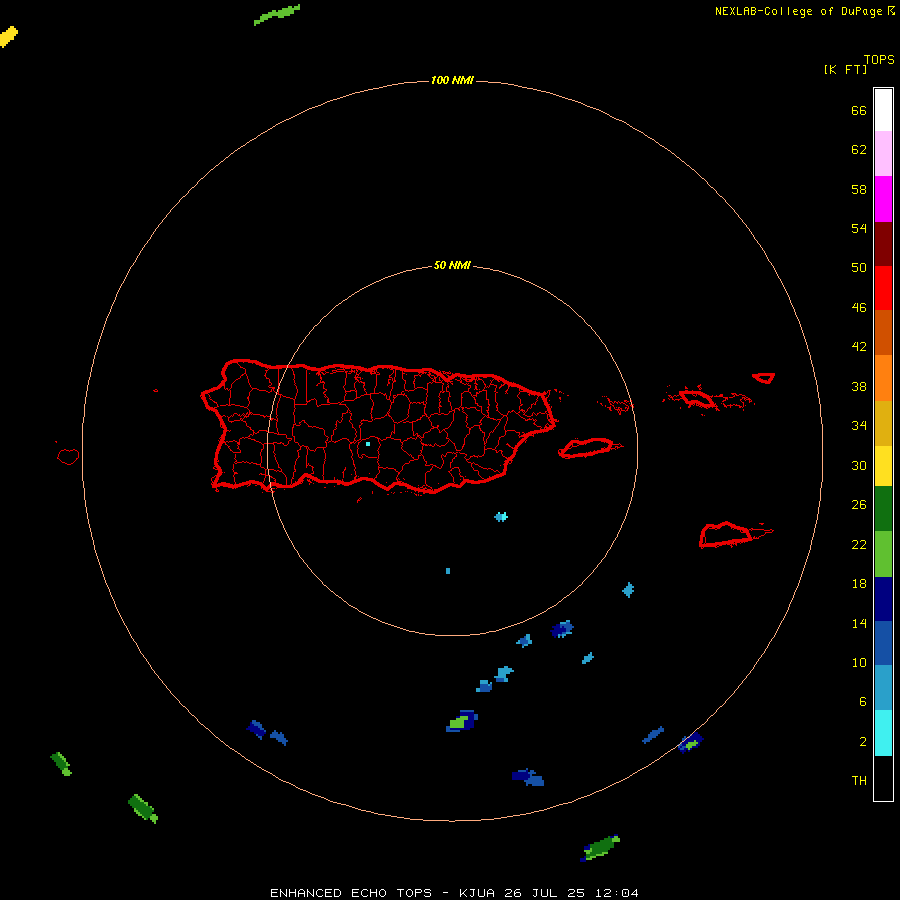Click the white color band in the tops legend
Viewport: 900px width, 900px height.
point(883,110)
